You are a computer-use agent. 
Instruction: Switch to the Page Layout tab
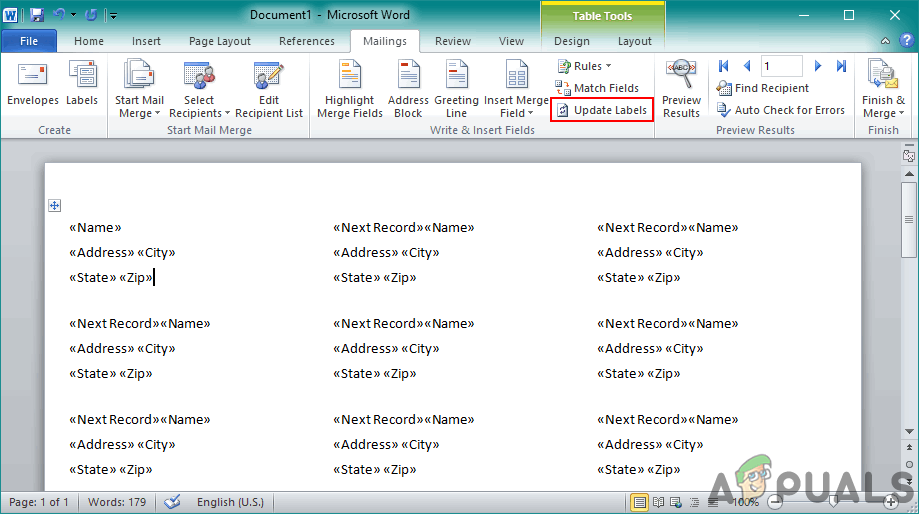[220, 41]
